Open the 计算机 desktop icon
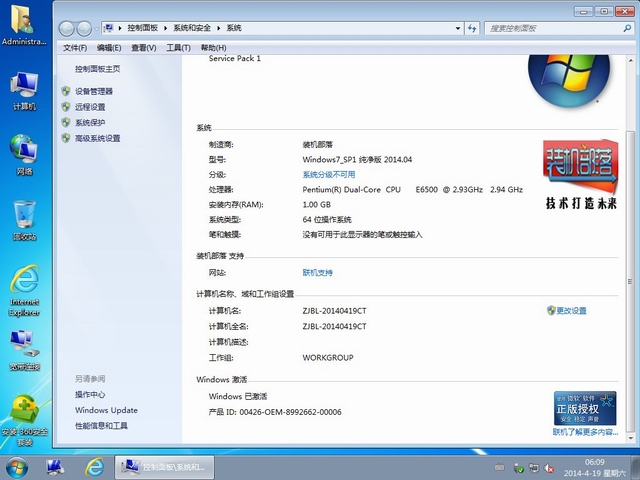The height and width of the screenshot is (480, 640). (x=24, y=91)
